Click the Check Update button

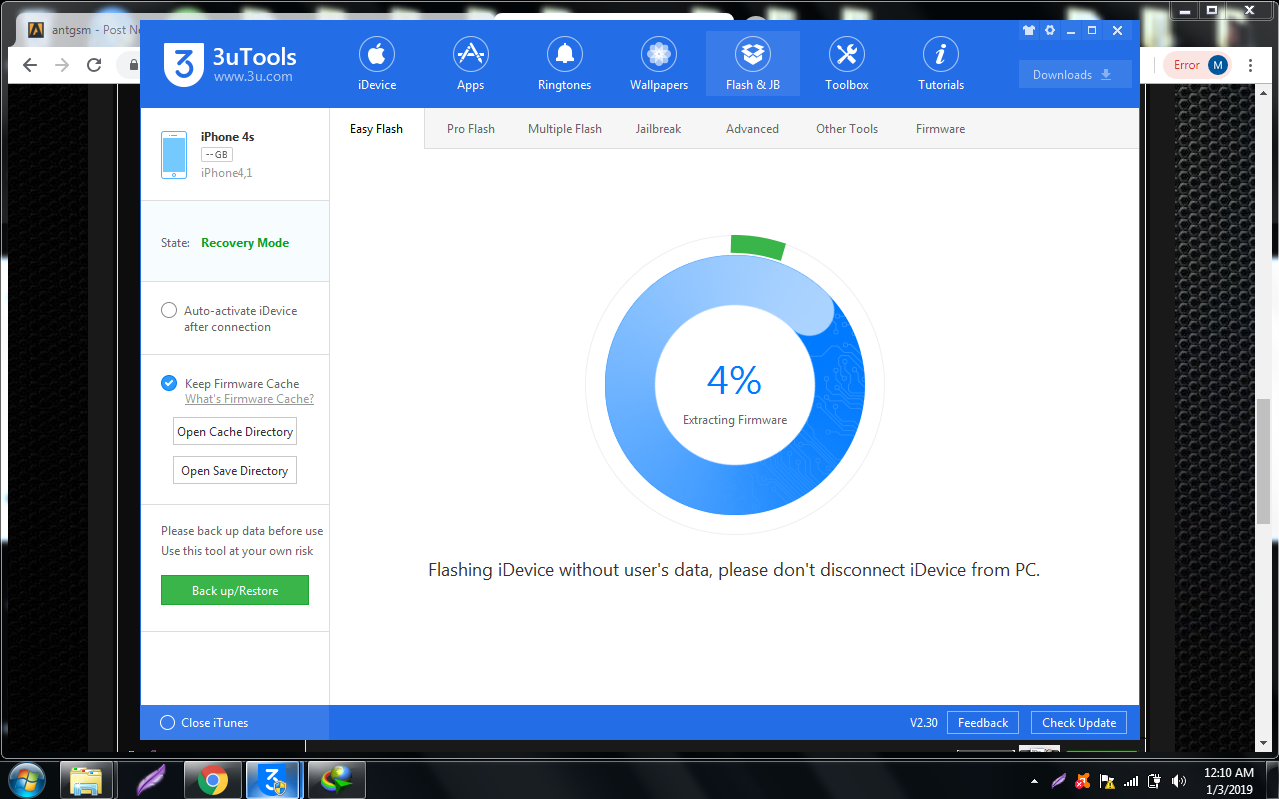click(x=1079, y=723)
